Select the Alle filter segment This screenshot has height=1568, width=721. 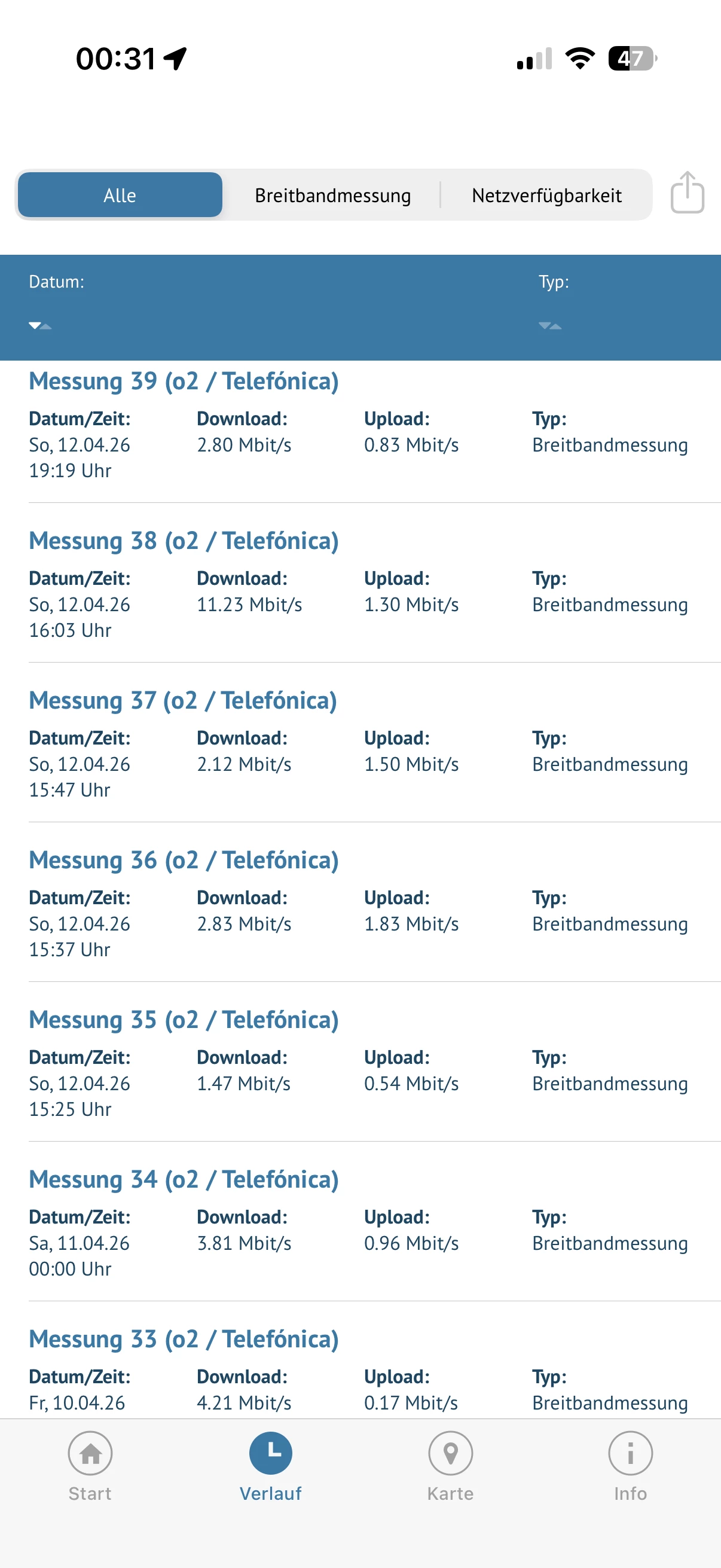pos(120,196)
